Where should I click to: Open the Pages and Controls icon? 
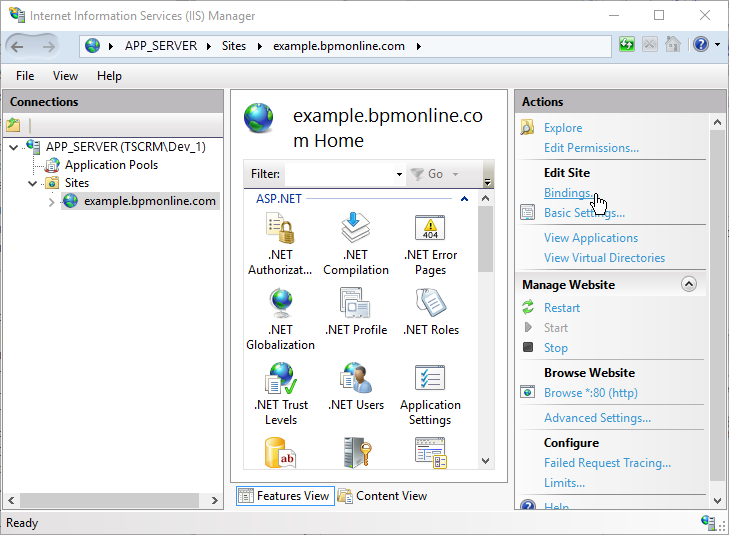pos(431,452)
